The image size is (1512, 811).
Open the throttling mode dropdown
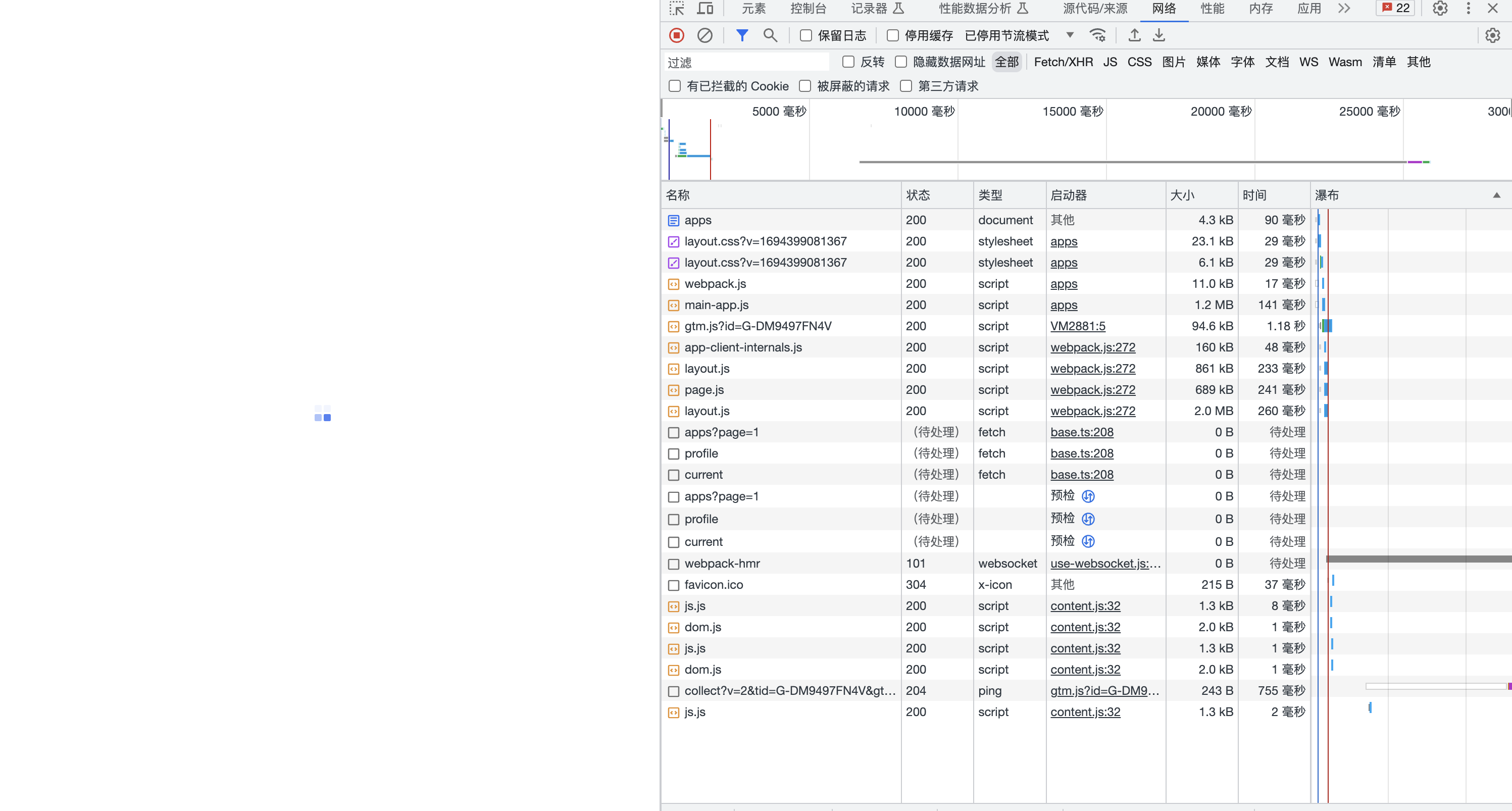(1070, 35)
